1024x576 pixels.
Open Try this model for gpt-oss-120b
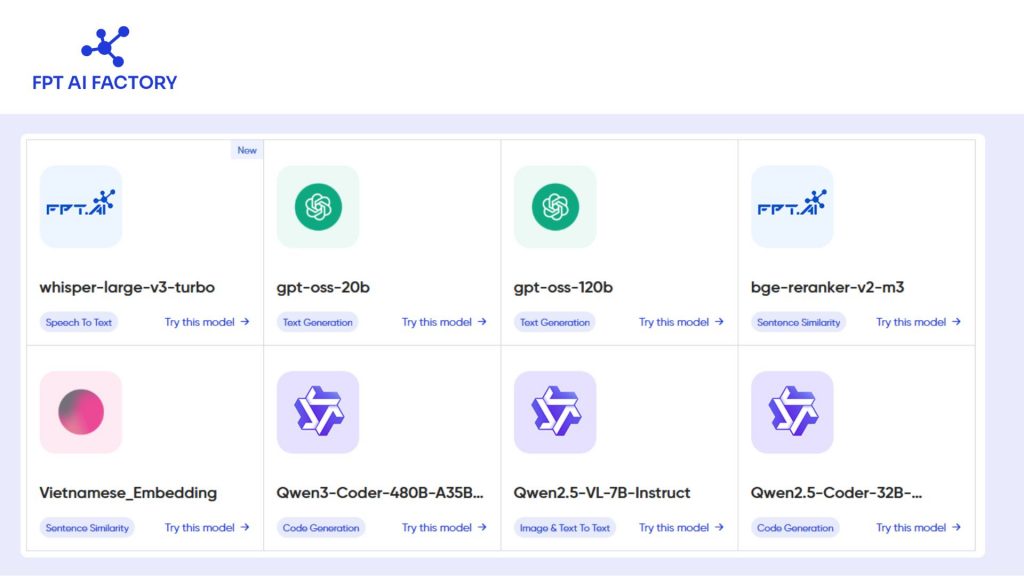(681, 322)
